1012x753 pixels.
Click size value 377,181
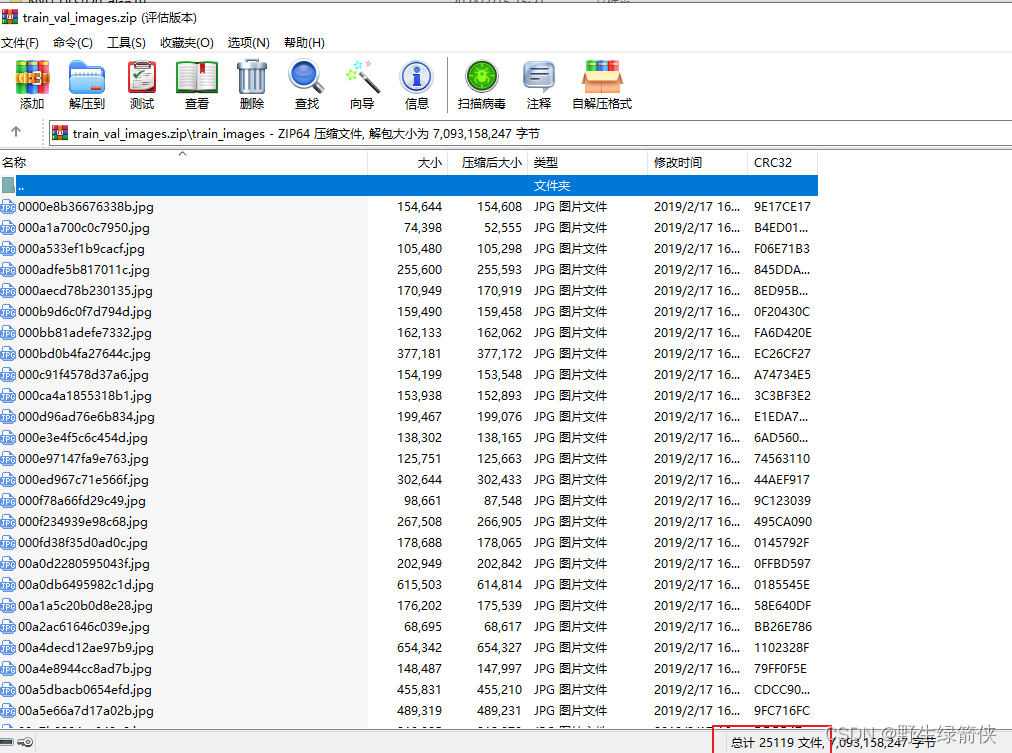point(420,354)
